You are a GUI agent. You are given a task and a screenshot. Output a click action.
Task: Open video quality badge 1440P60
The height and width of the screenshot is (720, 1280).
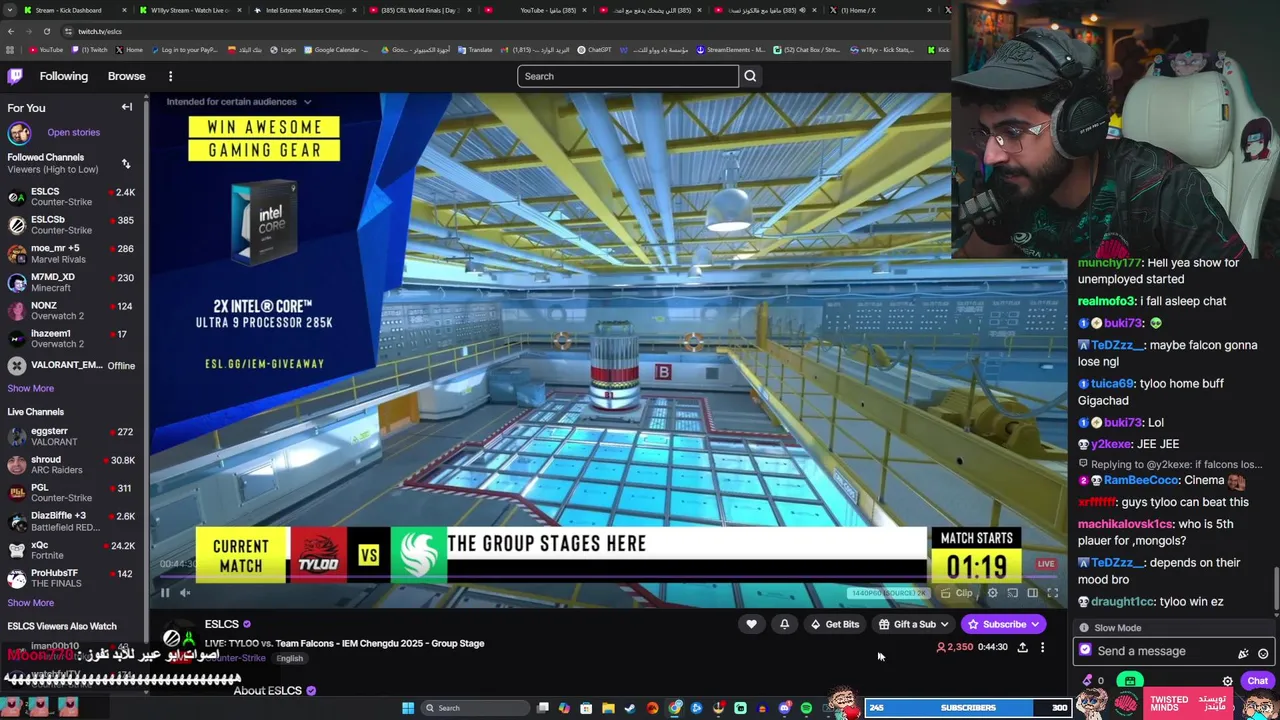pyautogui.click(x=888, y=593)
